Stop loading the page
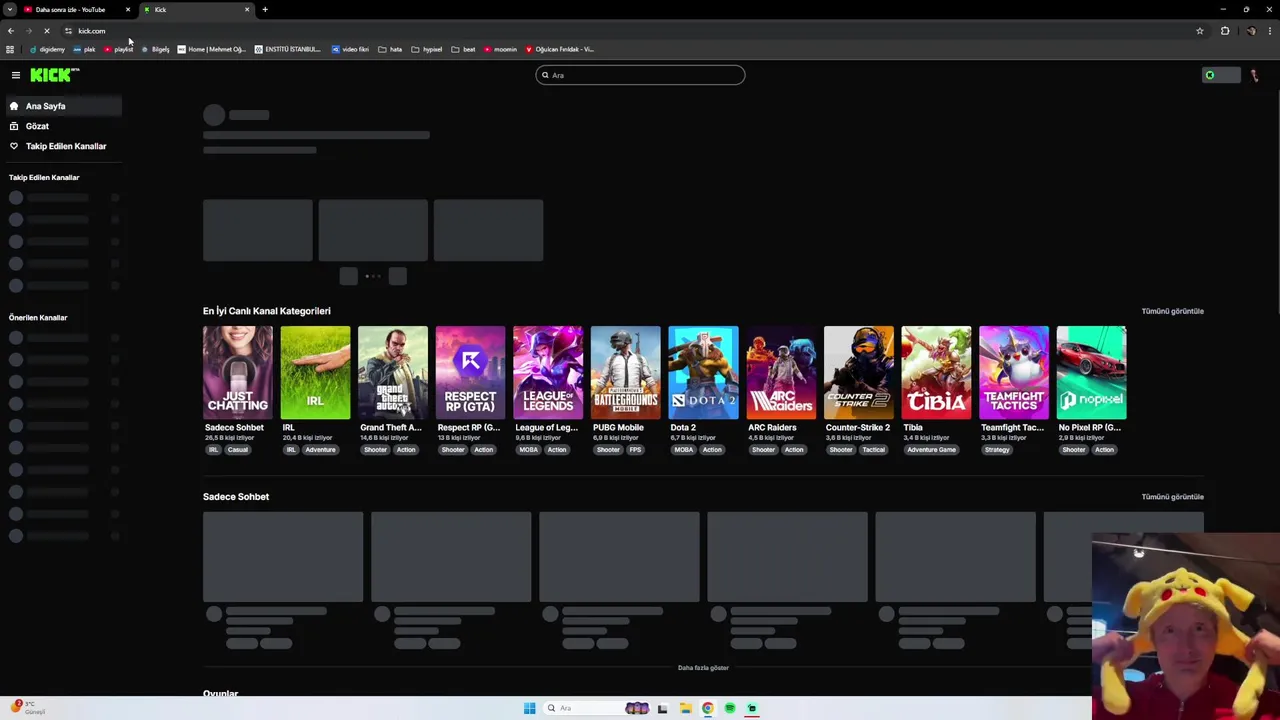1280x720 pixels. pyautogui.click(x=46, y=31)
